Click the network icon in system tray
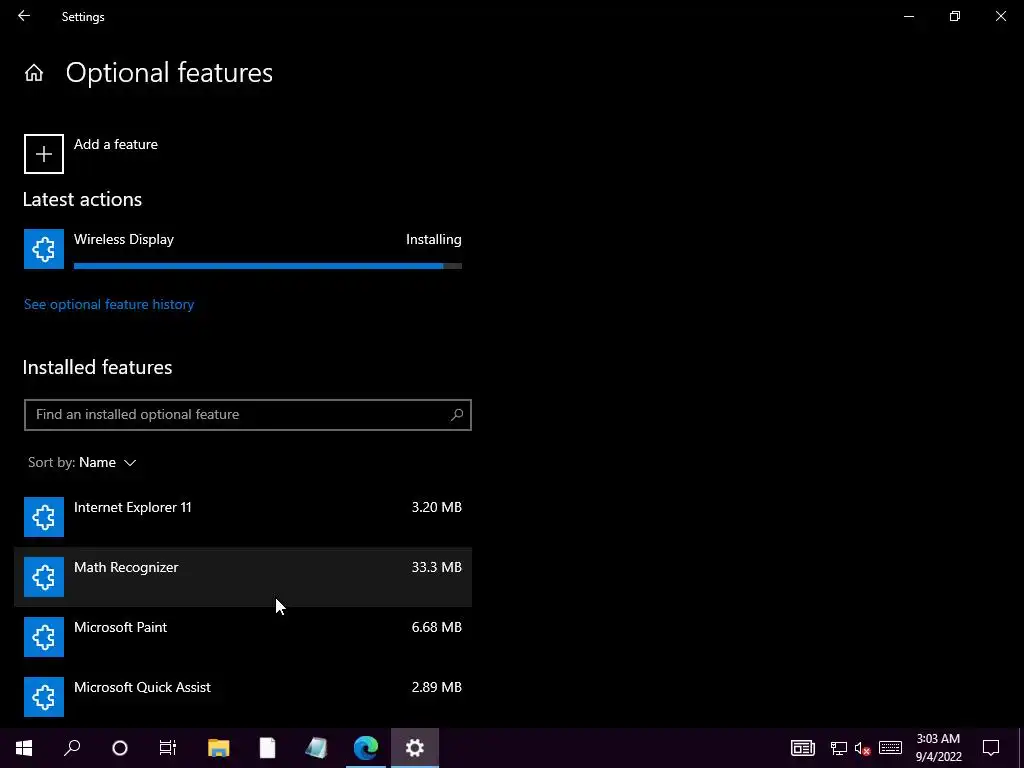1024x768 pixels. point(839,748)
